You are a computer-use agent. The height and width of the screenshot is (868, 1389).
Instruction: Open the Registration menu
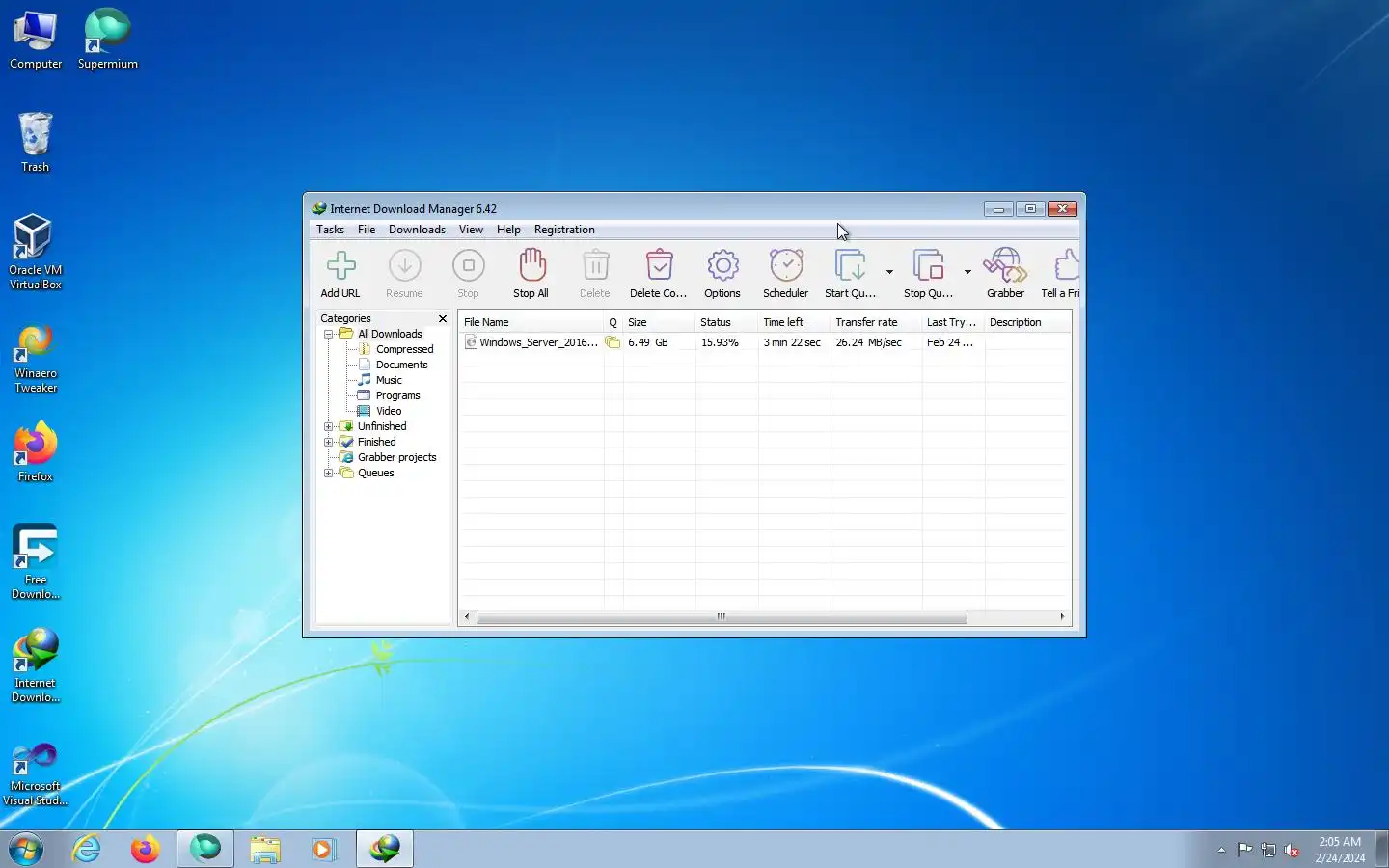coord(564,230)
